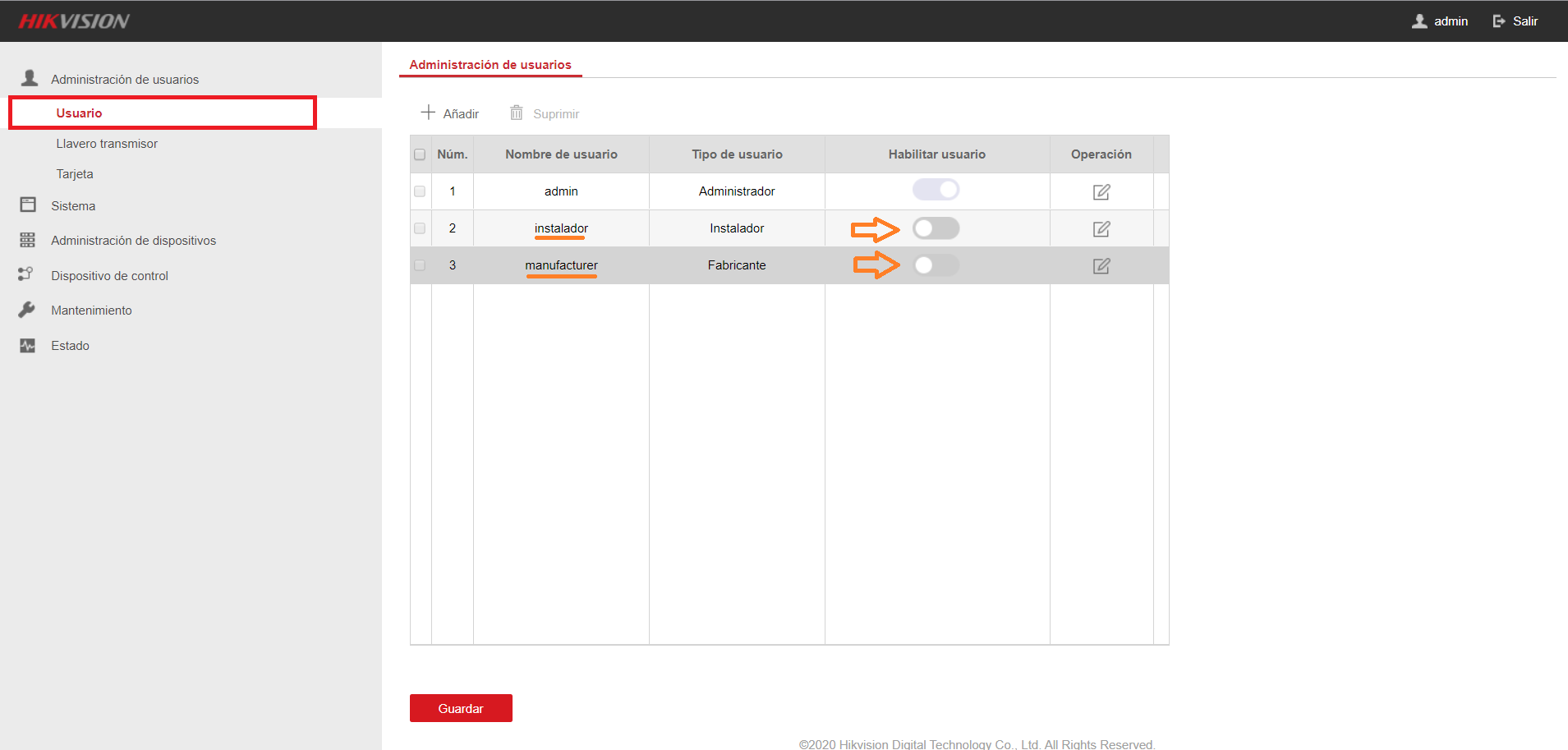Click the Salir logout icon

1499,21
